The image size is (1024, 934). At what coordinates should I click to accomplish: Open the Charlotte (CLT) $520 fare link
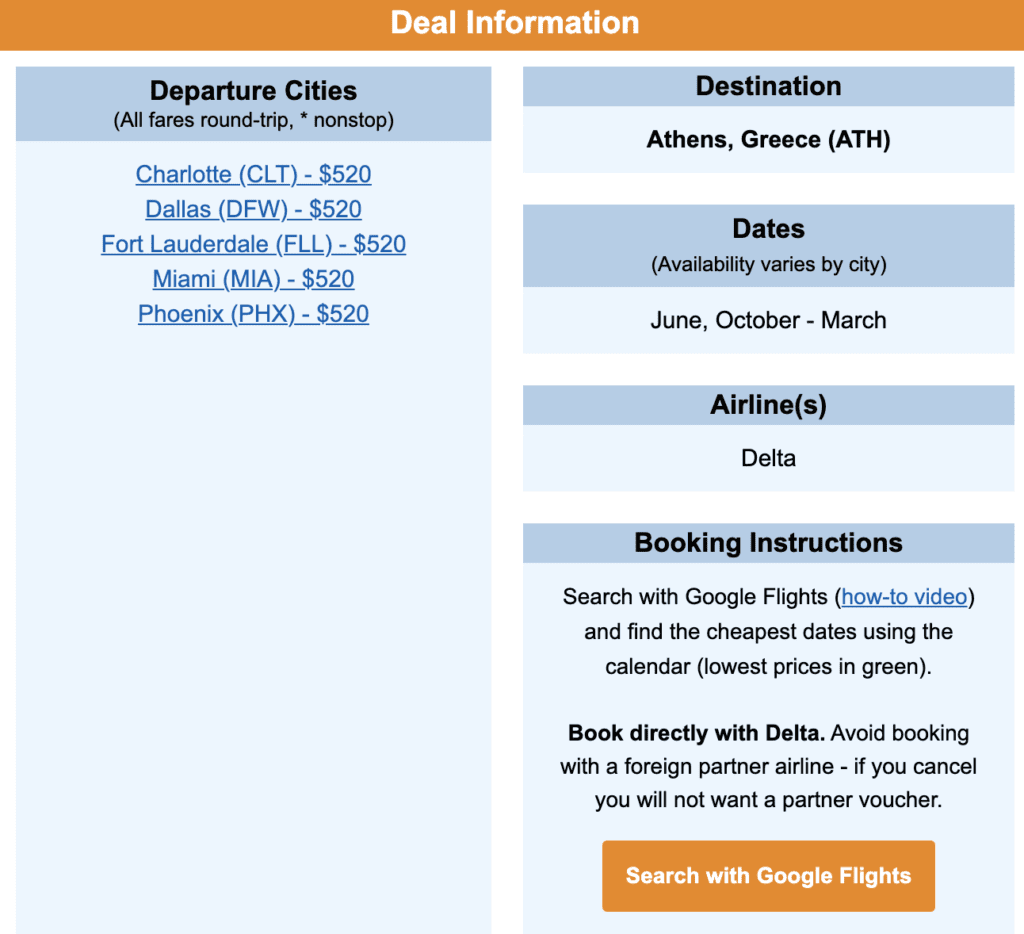pos(253,174)
